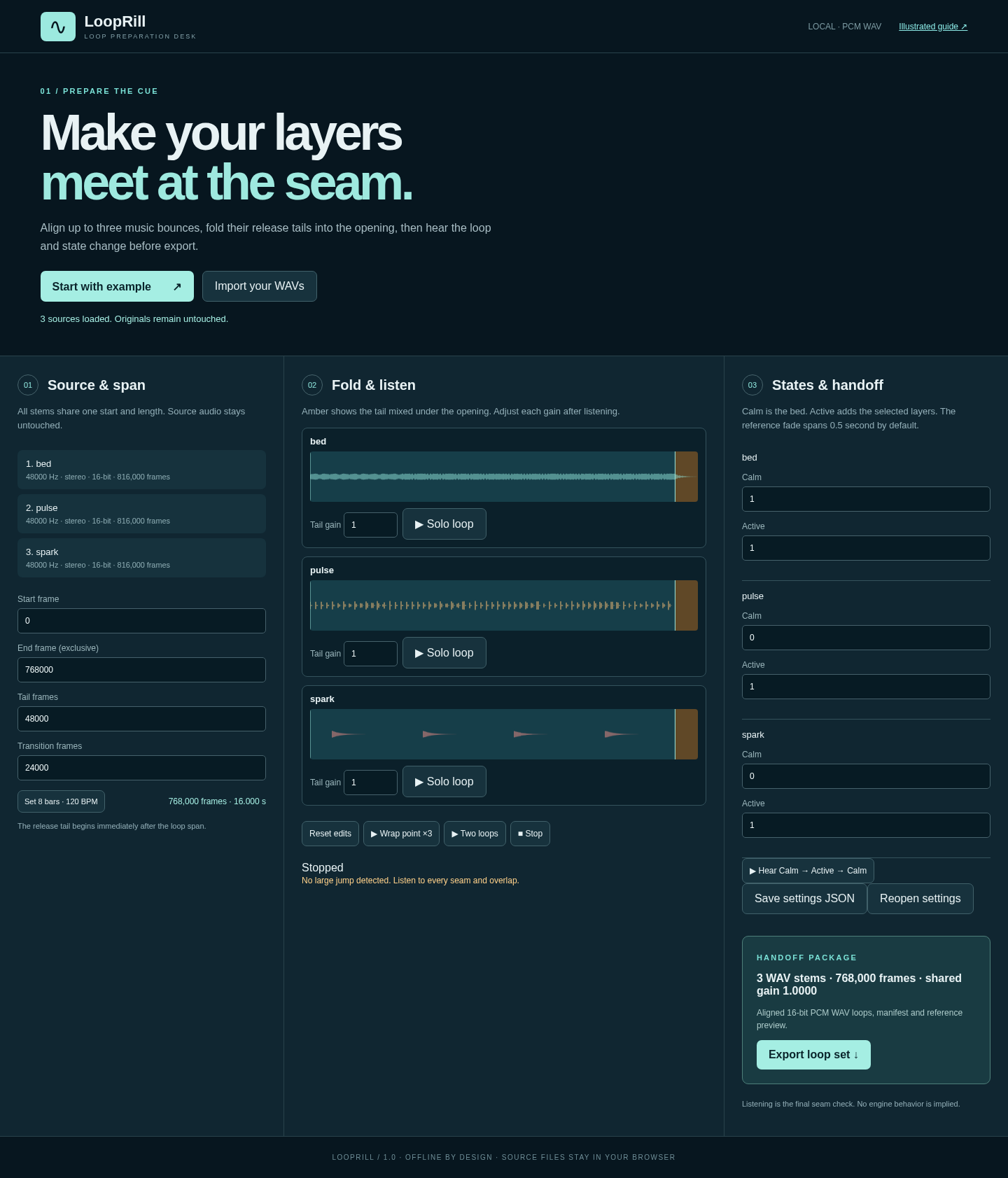Click the pulse waveform display
This screenshot has width=1008, height=1178.
504,605
